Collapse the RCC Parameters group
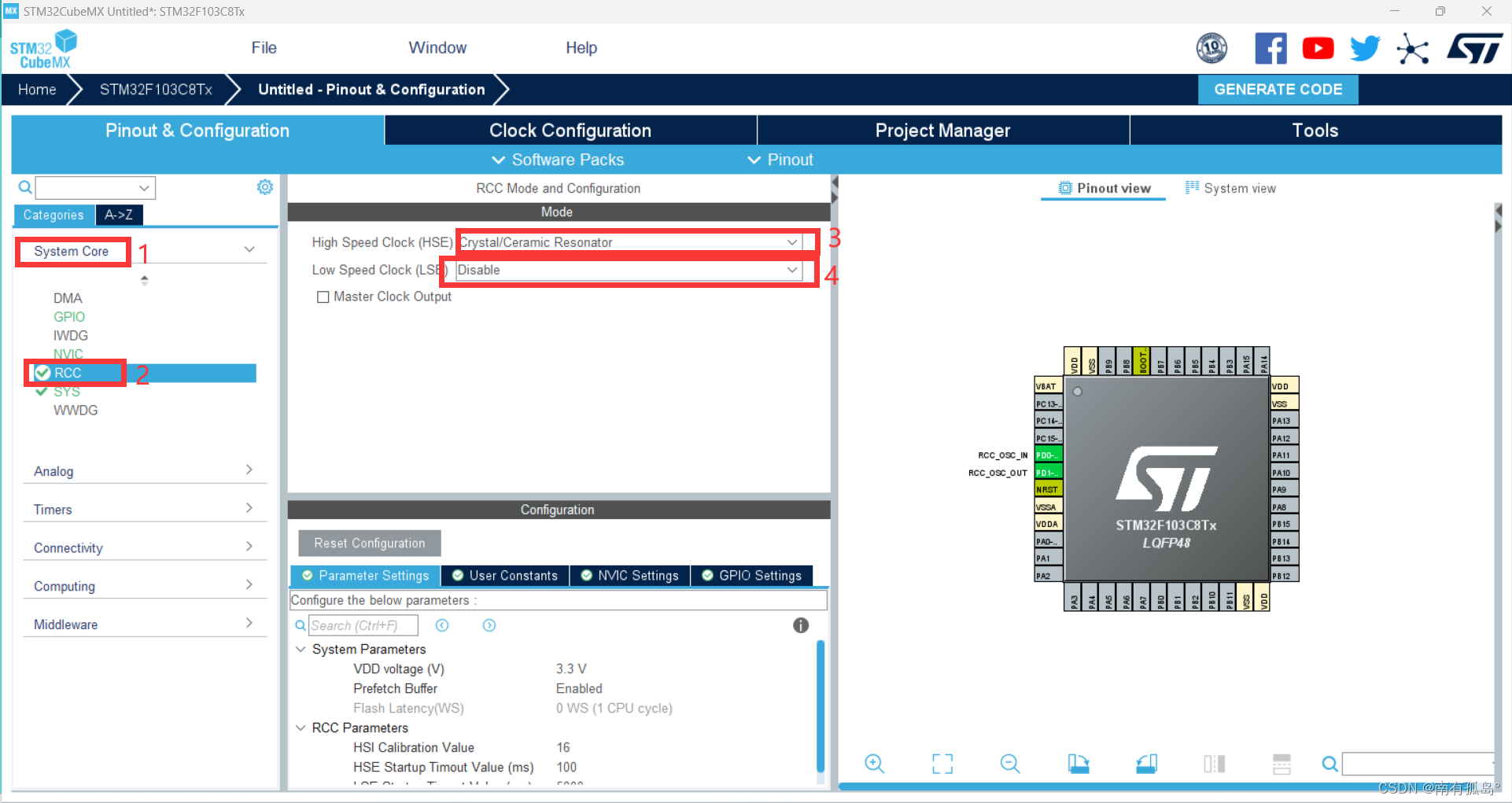 click(301, 727)
